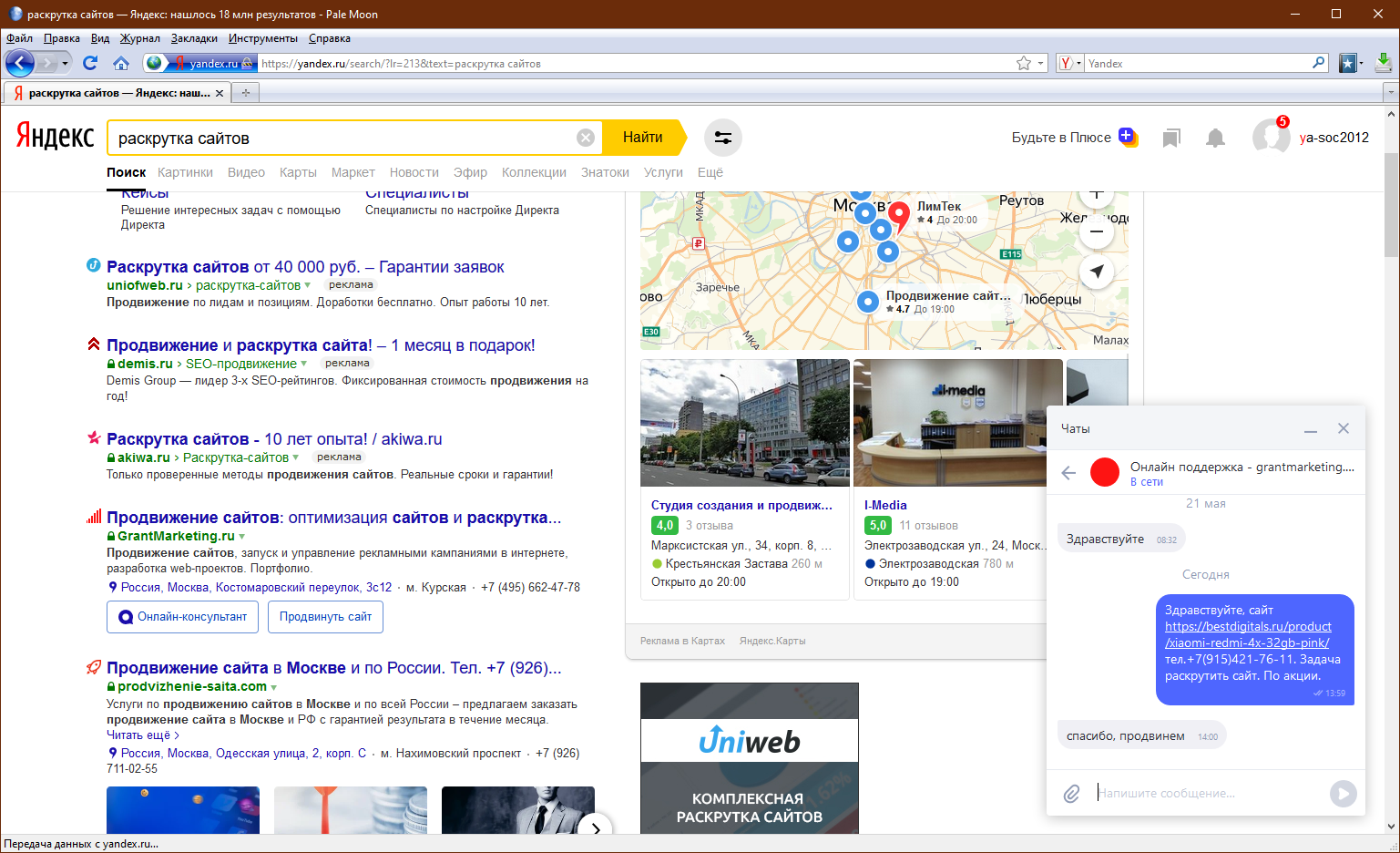Open Раскрутка сайтов от 40 000 руб. result
Screen dimensions: 1400x853
pos(305,267)
